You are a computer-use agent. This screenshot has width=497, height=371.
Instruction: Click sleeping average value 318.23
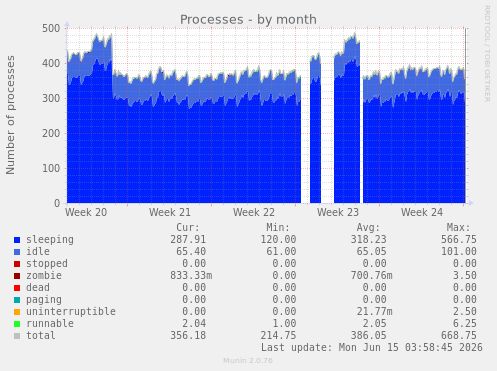point(369,240)
